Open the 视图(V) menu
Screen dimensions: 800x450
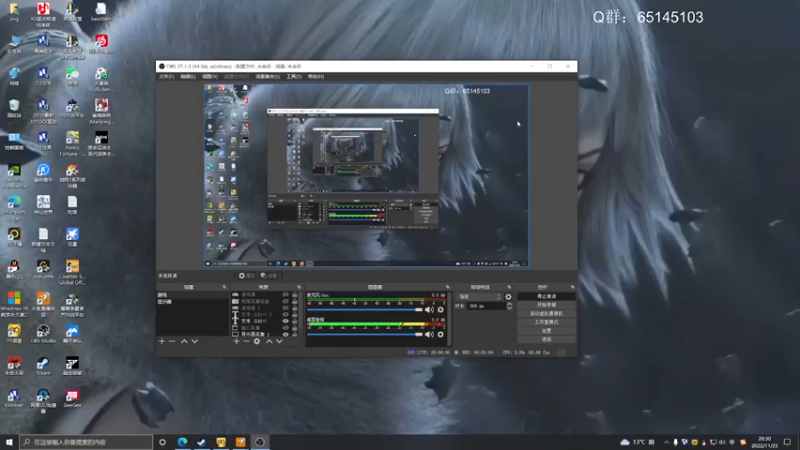tap(210, 77)
